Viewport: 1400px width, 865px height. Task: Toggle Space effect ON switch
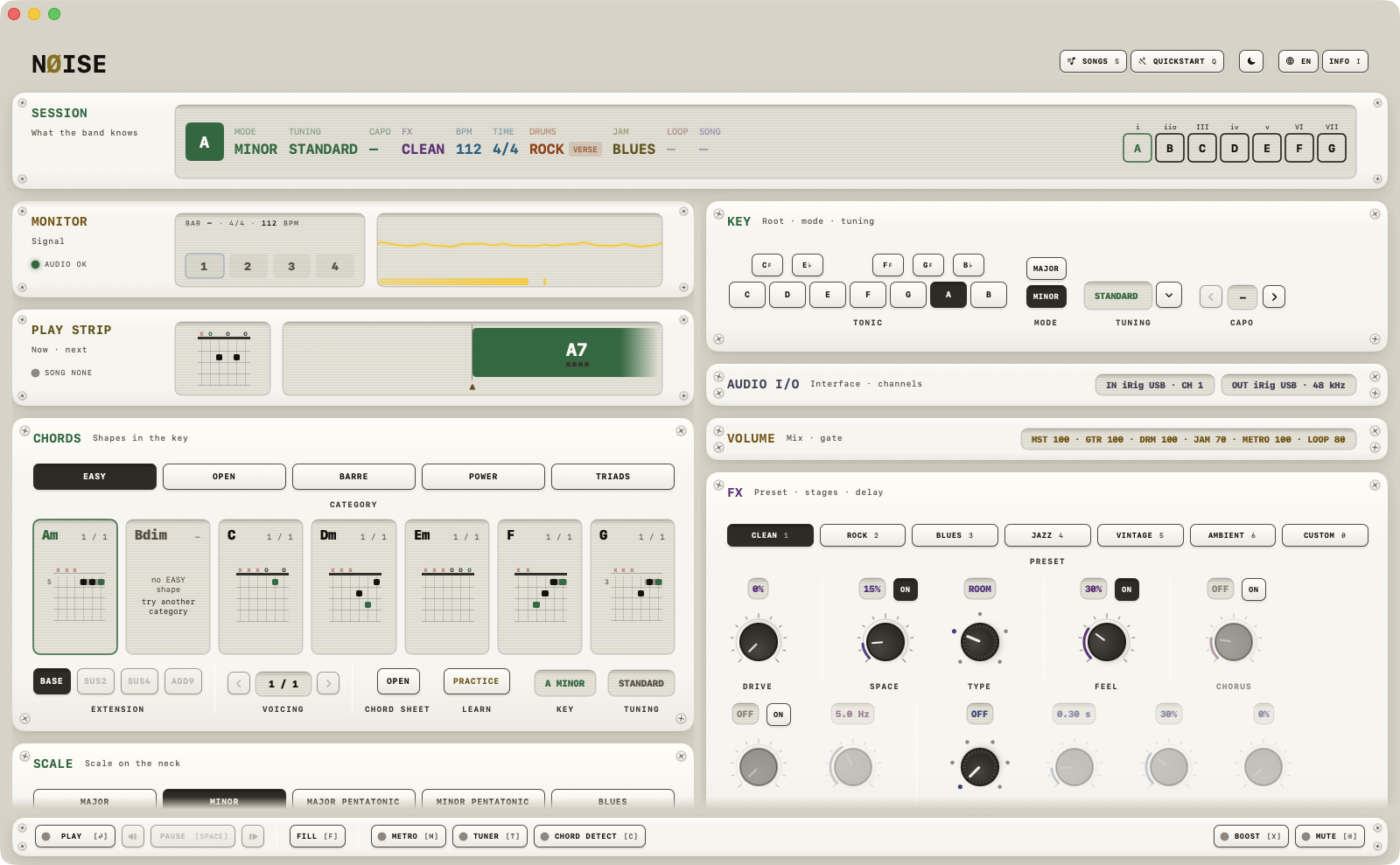tap(906, 589)
